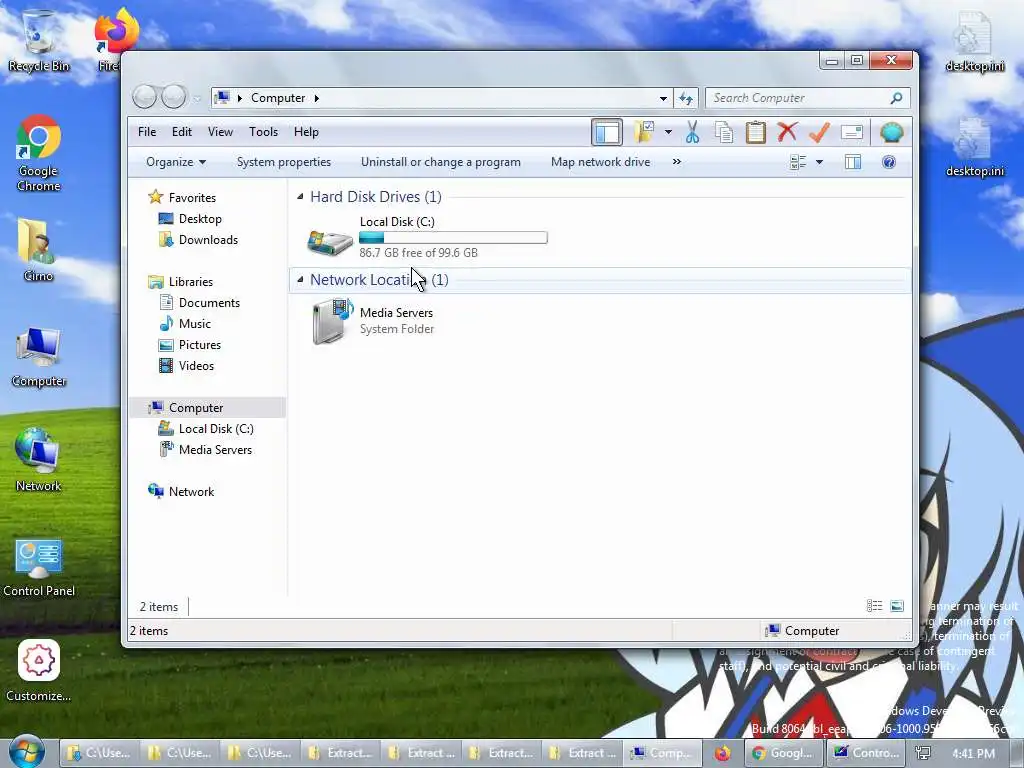Expand breadcrumb arrow after Computer
The image size is (1024, 768).
[x=317, y=98]
